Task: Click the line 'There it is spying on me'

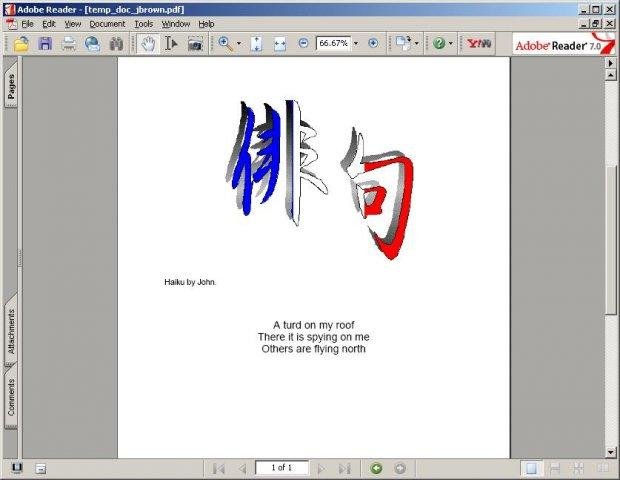Action: (314, 337)
